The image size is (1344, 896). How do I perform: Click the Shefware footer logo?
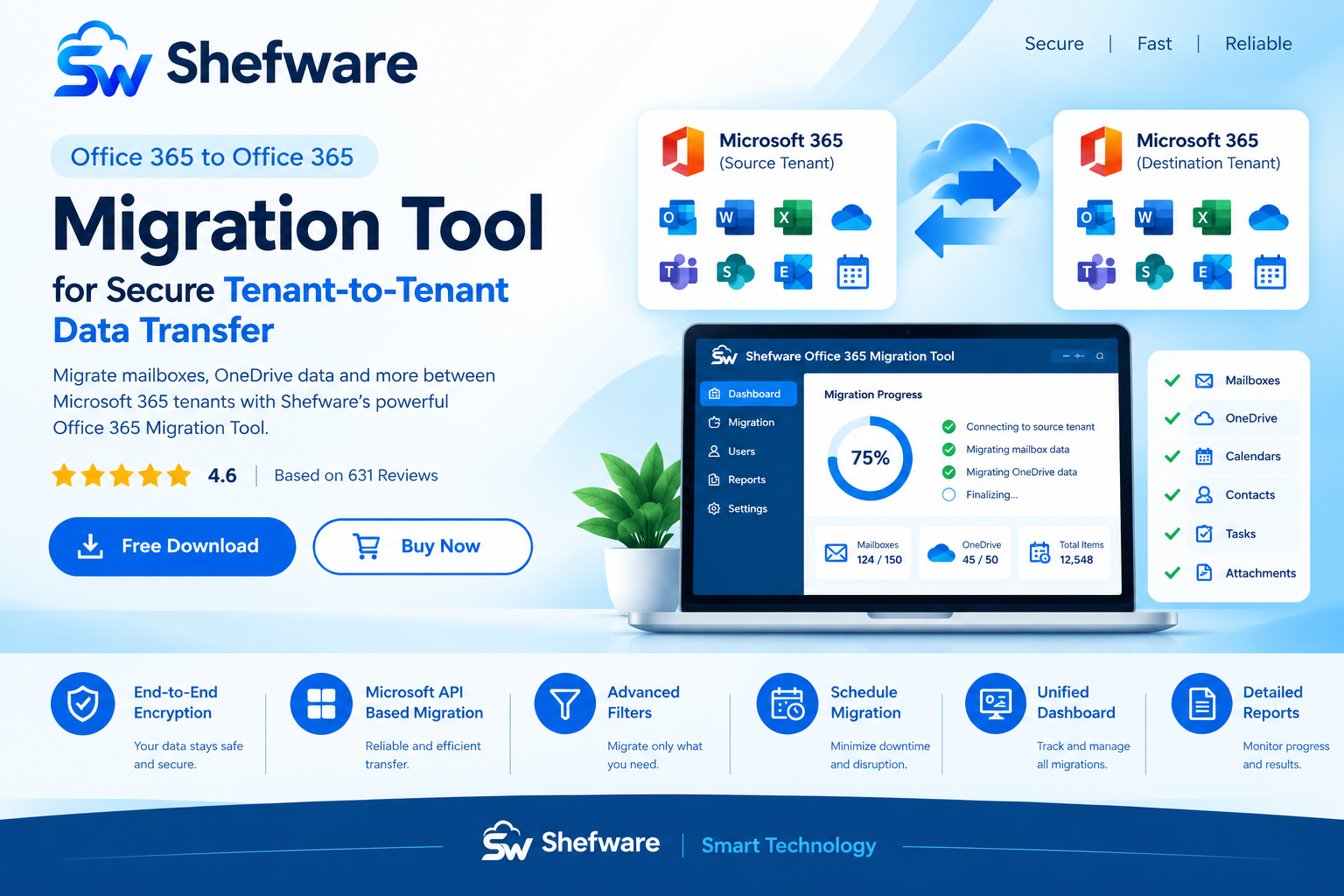coord(570,842)
